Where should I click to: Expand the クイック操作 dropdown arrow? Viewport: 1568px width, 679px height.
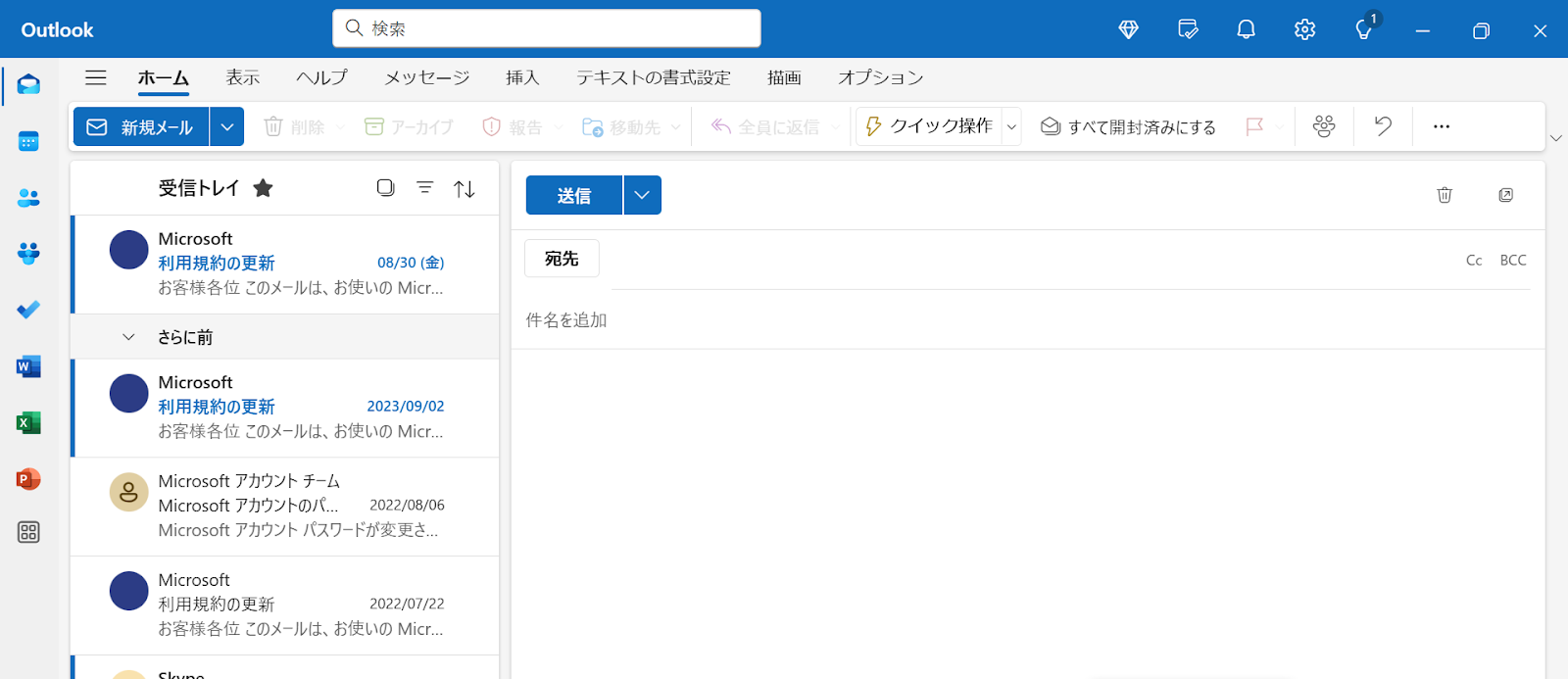click(1011, 126)
